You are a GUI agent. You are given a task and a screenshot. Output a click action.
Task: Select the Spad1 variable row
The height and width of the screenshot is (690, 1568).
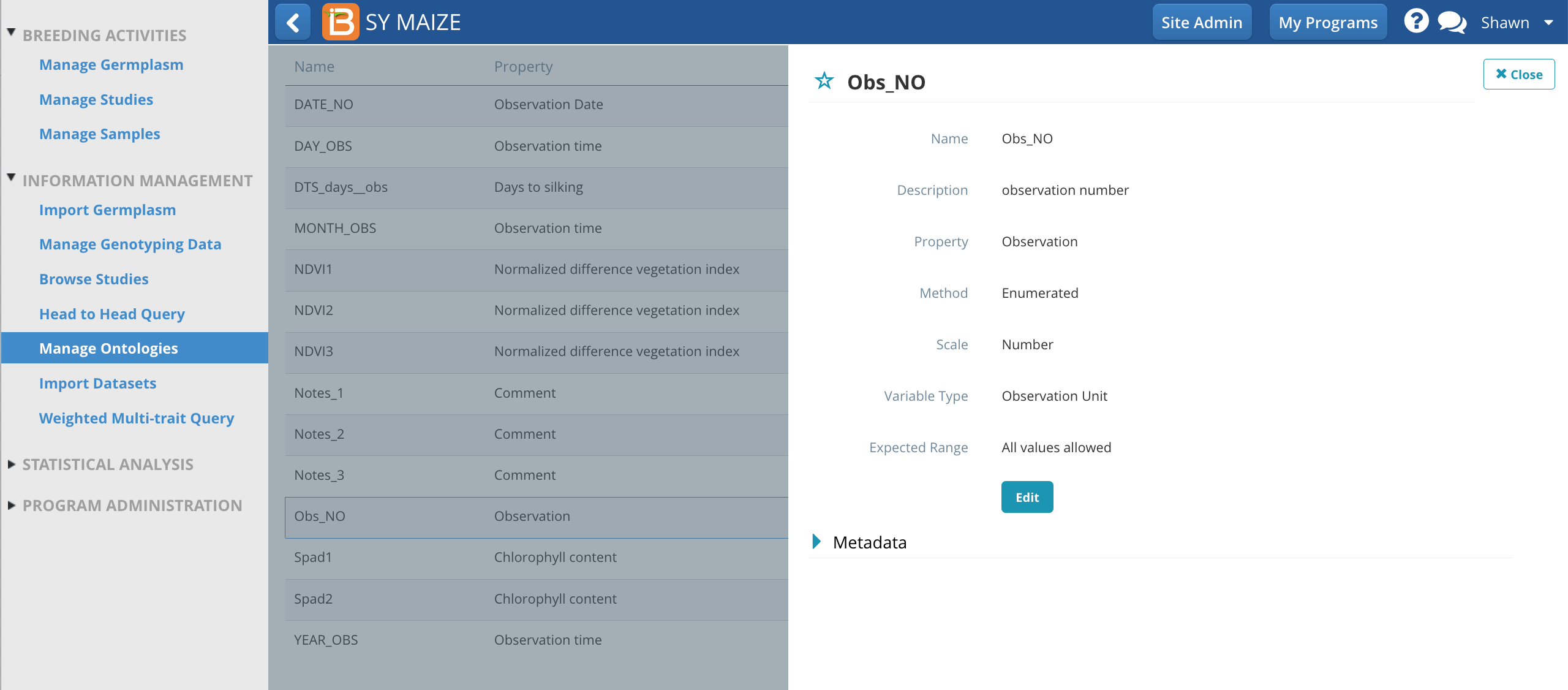point(537,558)
